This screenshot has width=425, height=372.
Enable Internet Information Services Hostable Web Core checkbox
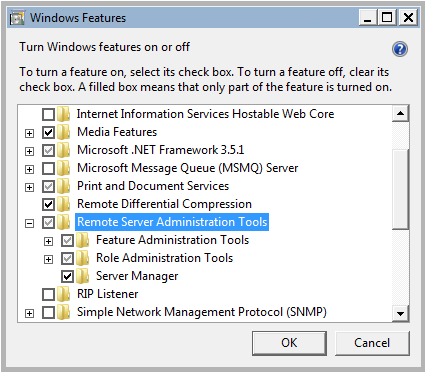(48, 115)
